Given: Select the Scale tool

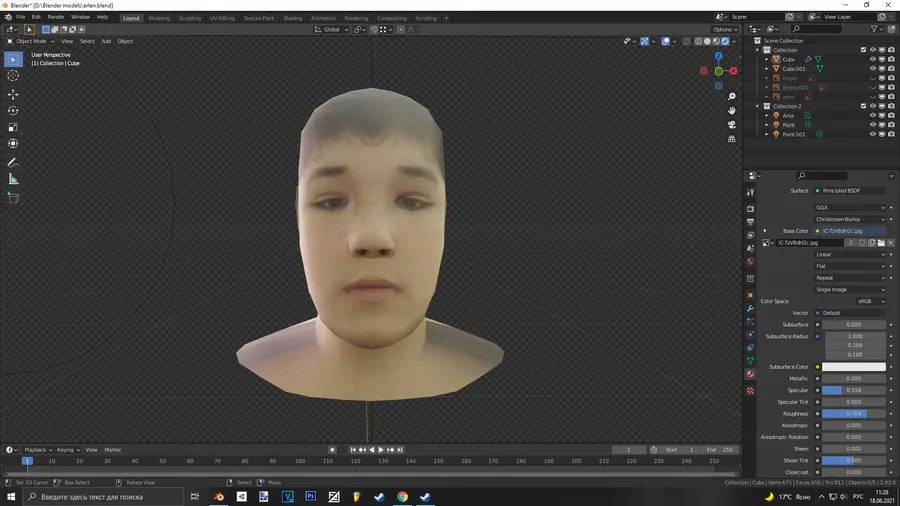Looking at the screenshot, I should click(x=13, y=128).
